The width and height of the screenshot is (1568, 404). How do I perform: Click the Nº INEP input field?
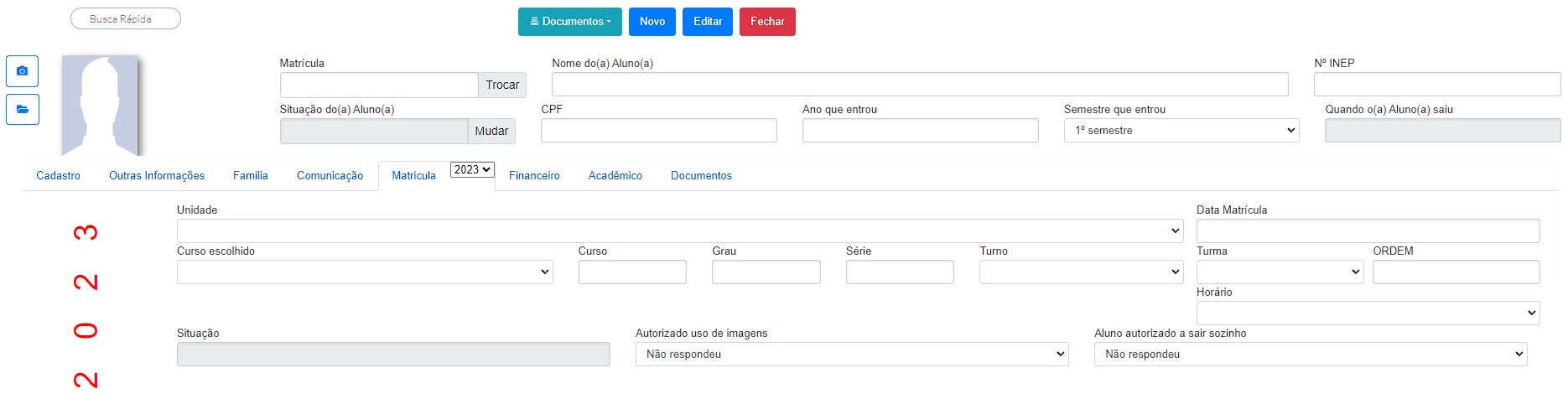(x=1437, y=84)
